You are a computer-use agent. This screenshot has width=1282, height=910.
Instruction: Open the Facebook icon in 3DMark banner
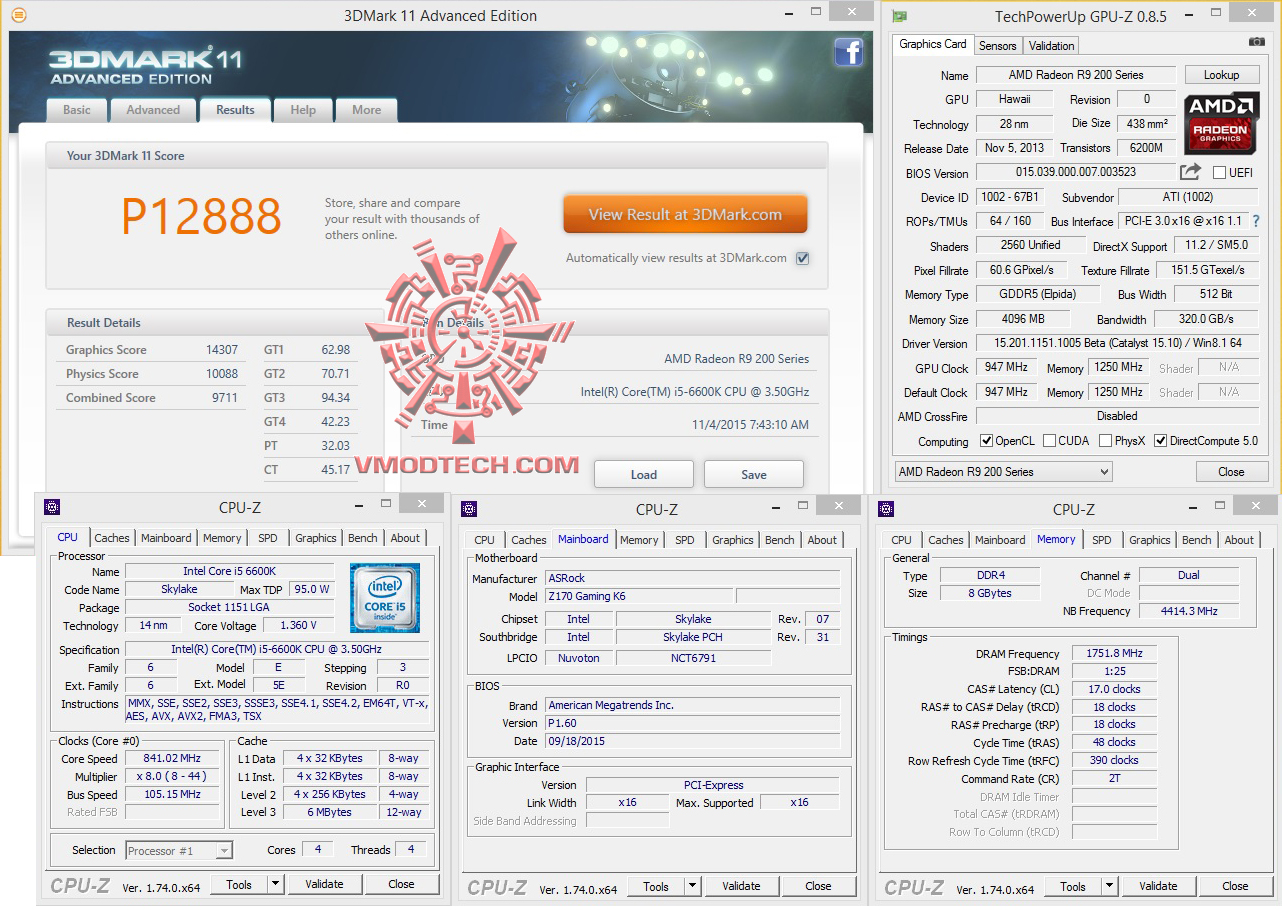(x=848, y=51)
